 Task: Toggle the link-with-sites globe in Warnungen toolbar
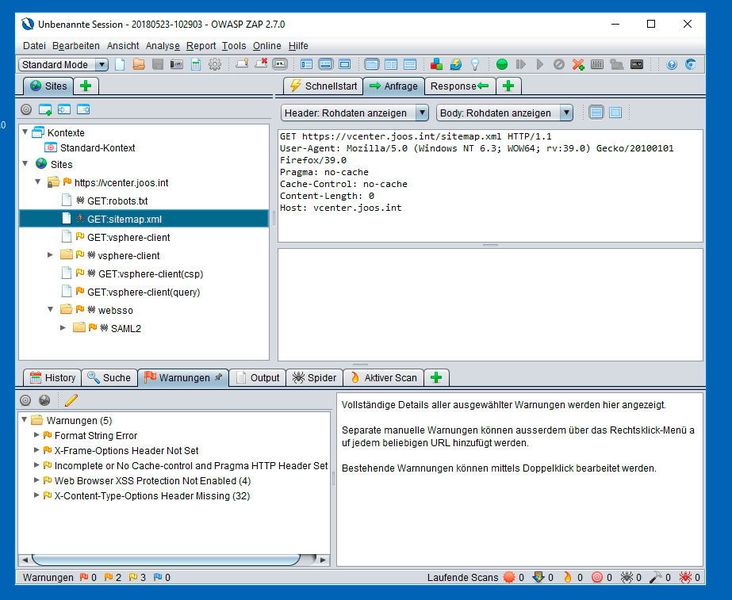tap(44, 400)
